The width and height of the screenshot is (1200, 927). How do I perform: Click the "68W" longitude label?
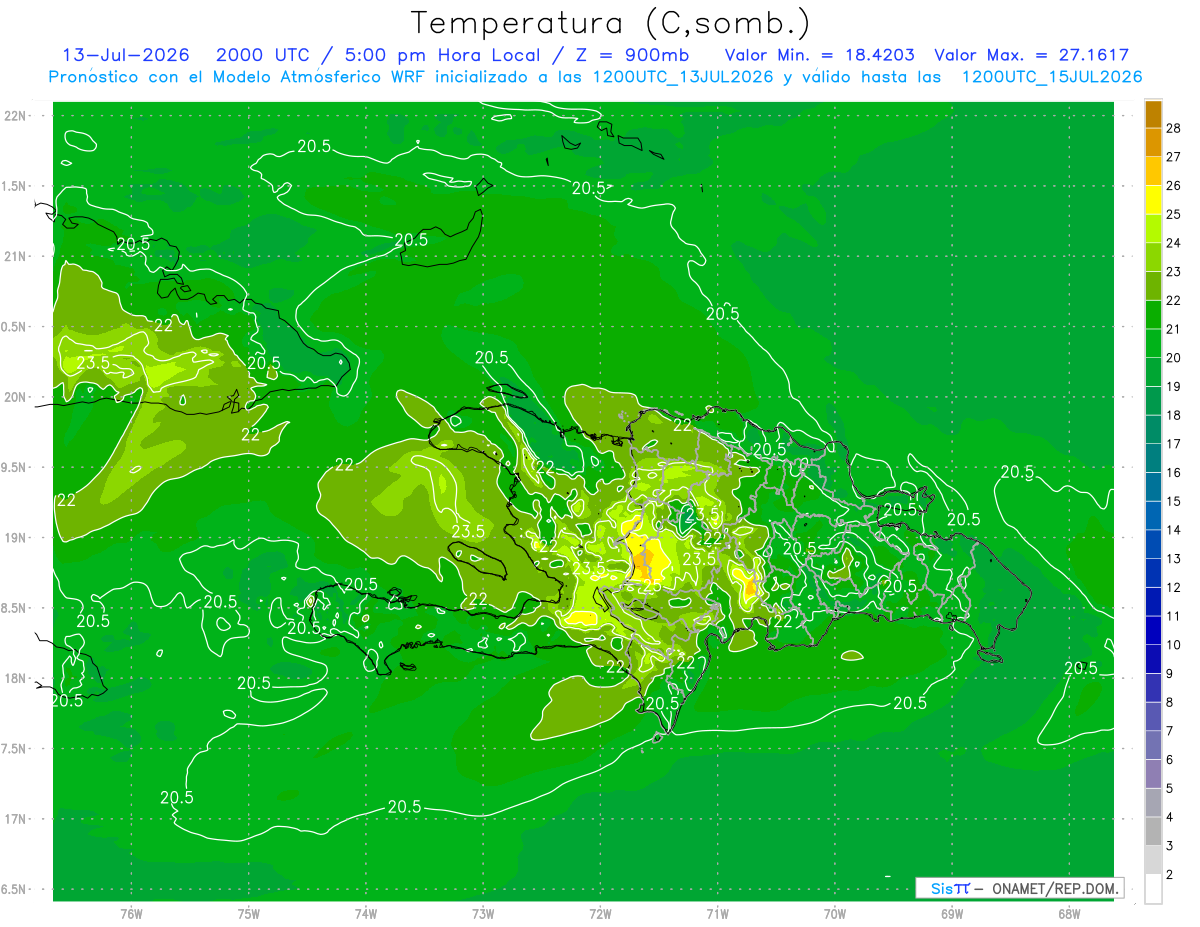[1069, 913]
